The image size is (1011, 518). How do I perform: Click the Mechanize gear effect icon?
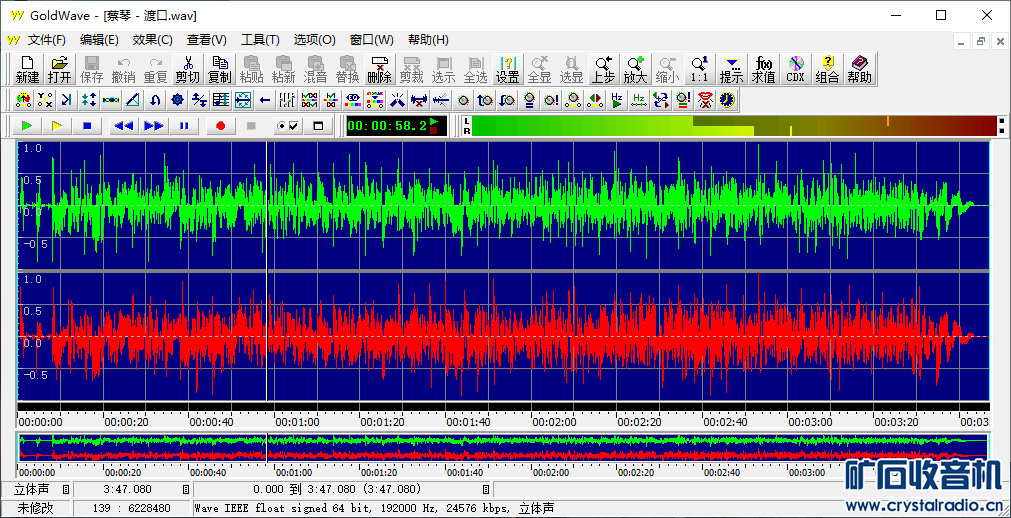(177, 99)
